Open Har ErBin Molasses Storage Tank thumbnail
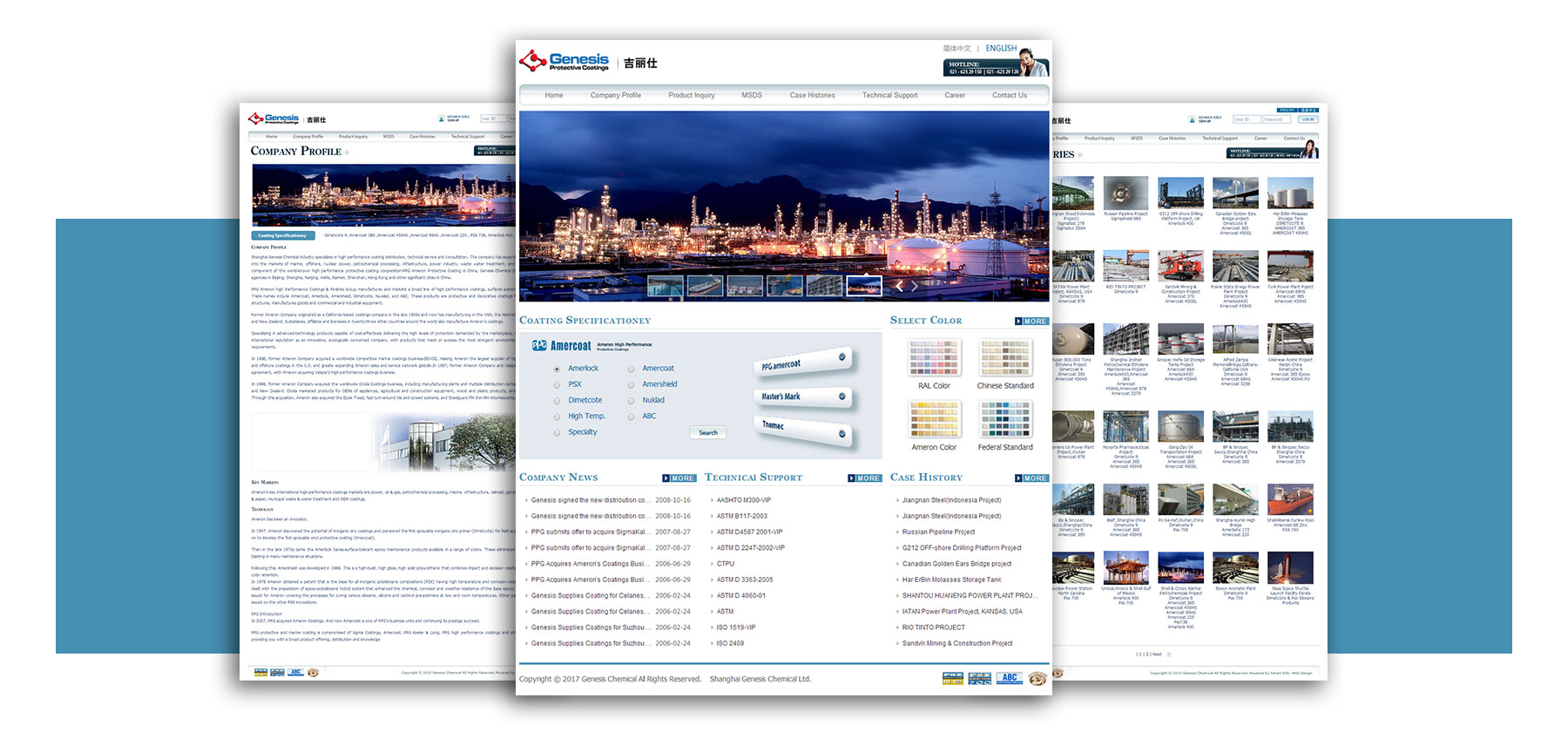 point(1290,193)
